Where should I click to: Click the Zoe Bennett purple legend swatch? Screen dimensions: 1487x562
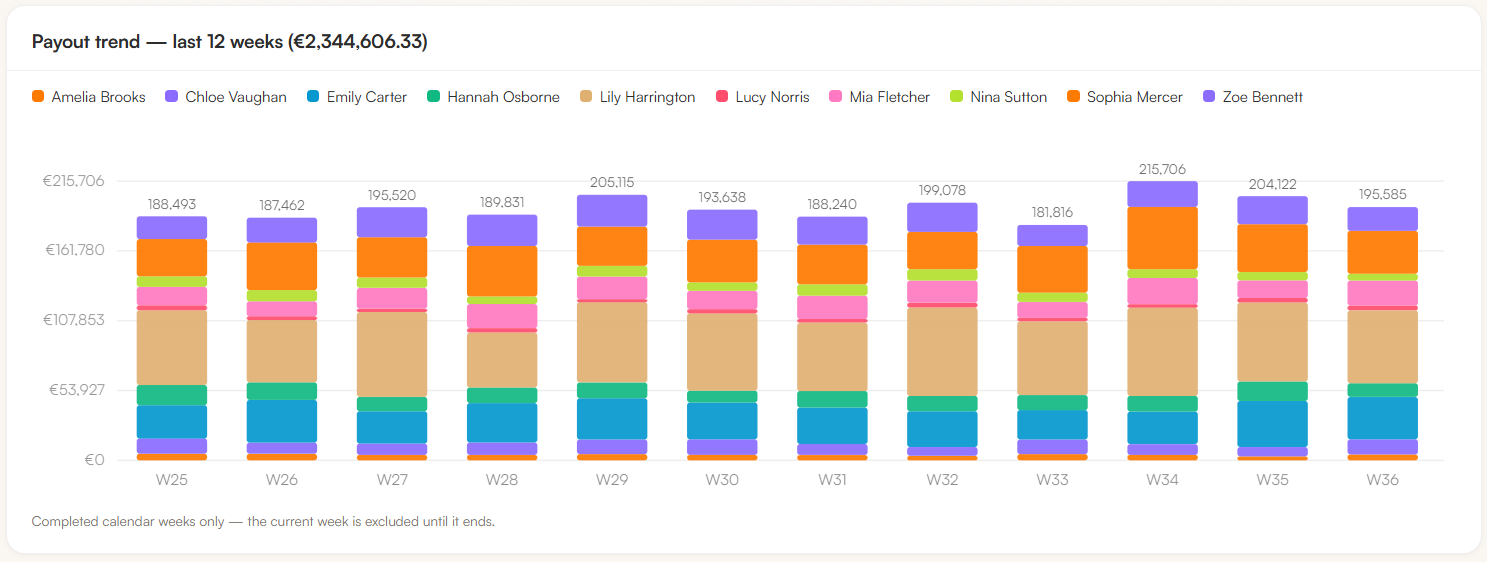point(1209,97)
